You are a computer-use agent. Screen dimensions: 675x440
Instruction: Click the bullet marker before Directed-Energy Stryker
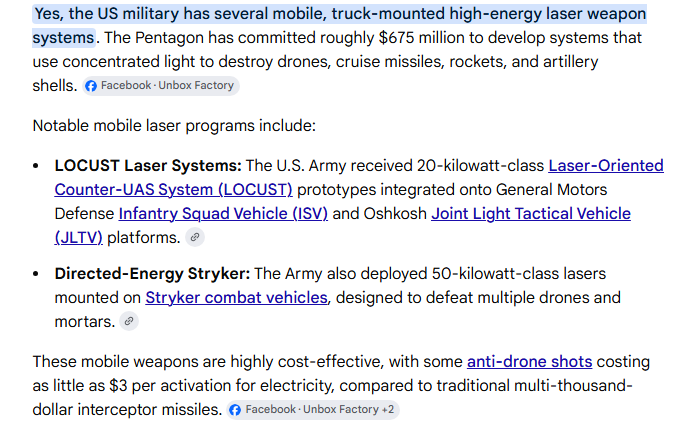click(36, 274)
